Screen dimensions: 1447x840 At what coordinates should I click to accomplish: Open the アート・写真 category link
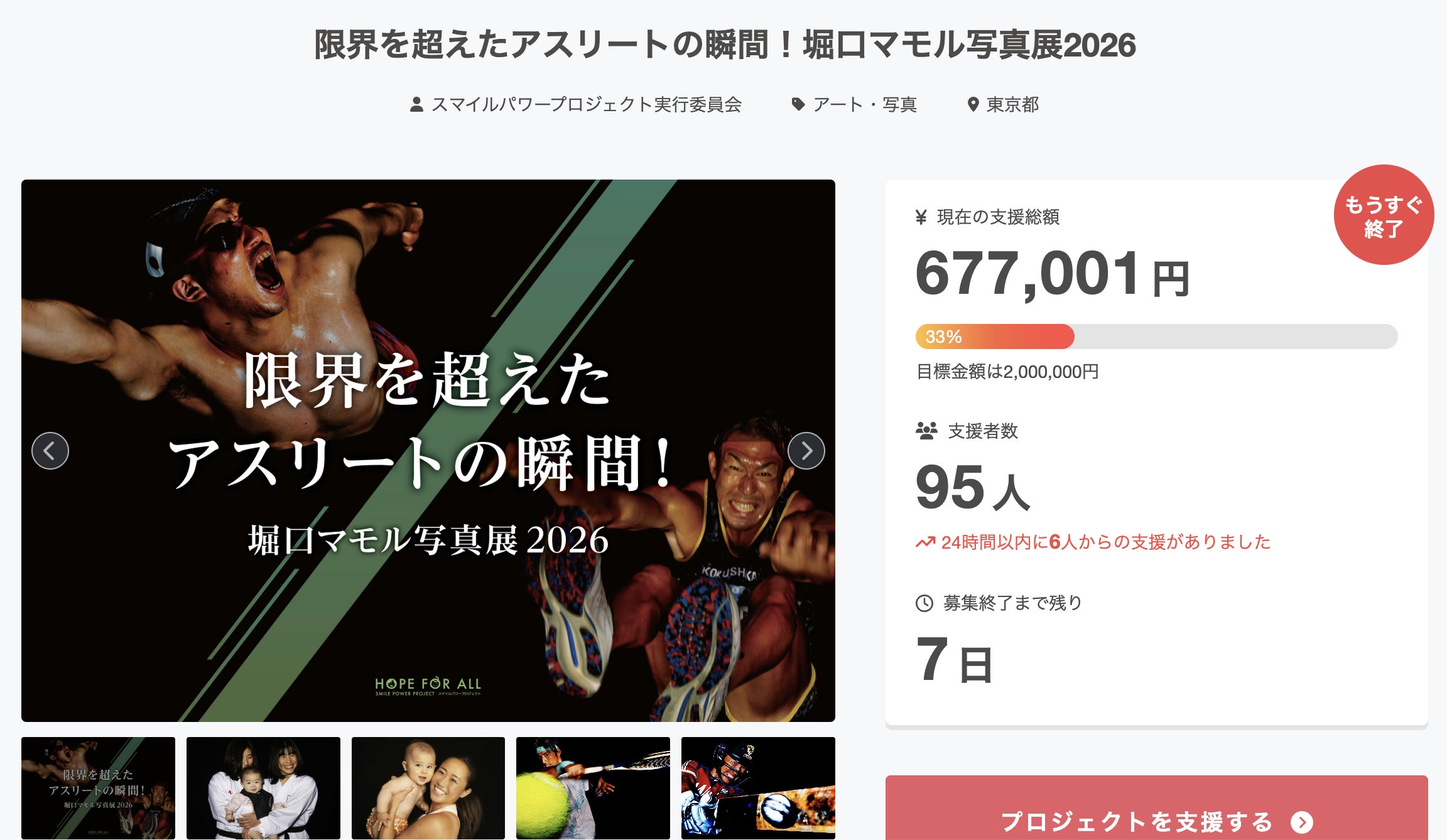click(865, 105)
